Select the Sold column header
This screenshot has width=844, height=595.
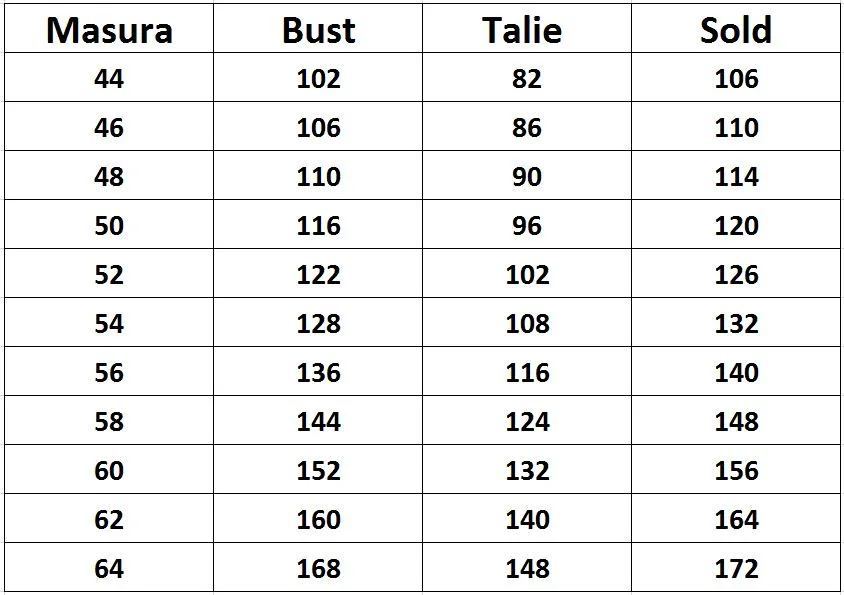tap(736, 30)
